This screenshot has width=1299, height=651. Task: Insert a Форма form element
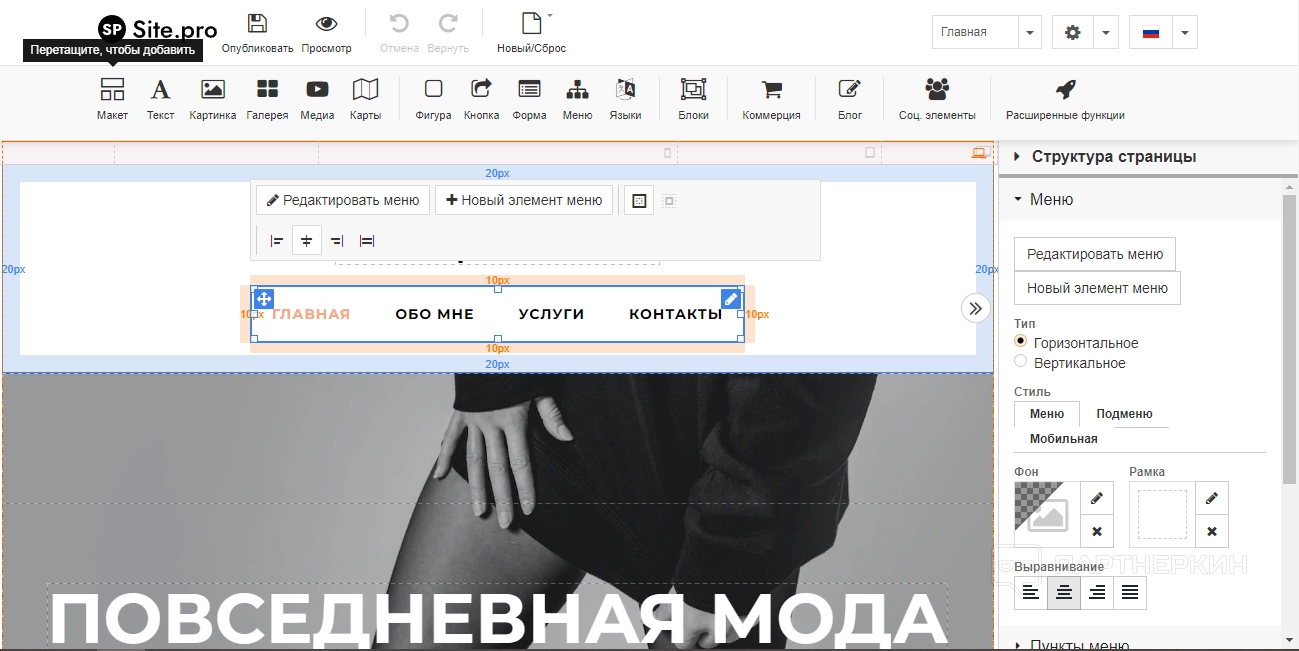coord(529,99)
